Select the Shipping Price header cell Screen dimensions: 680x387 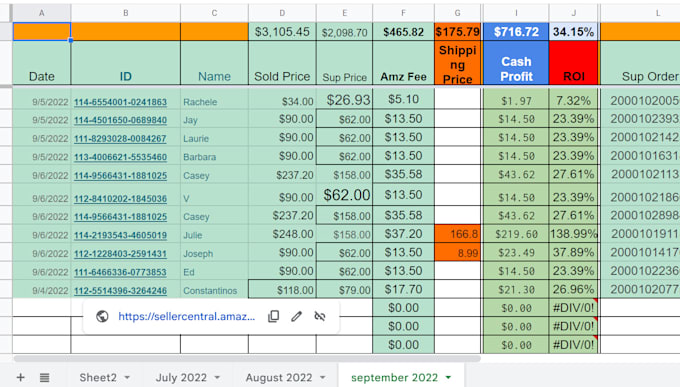(458, 63)
